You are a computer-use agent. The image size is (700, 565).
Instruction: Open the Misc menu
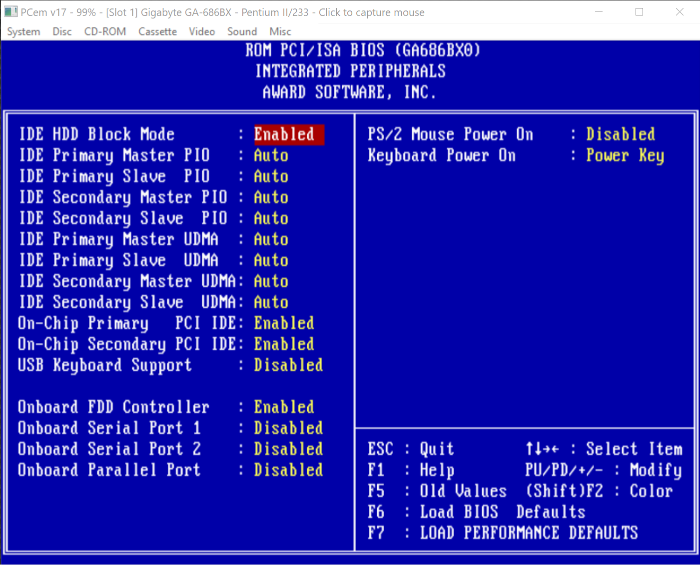[280, 32]
